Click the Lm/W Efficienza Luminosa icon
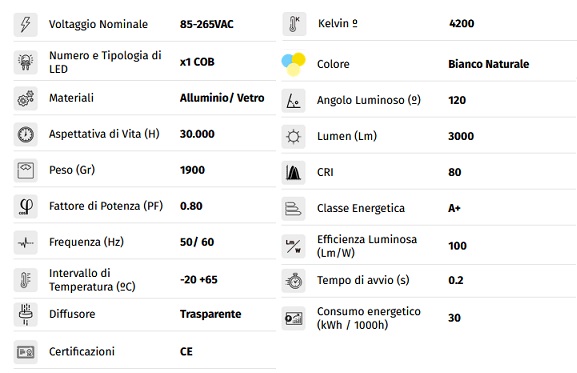 click(x=293, y=246)
